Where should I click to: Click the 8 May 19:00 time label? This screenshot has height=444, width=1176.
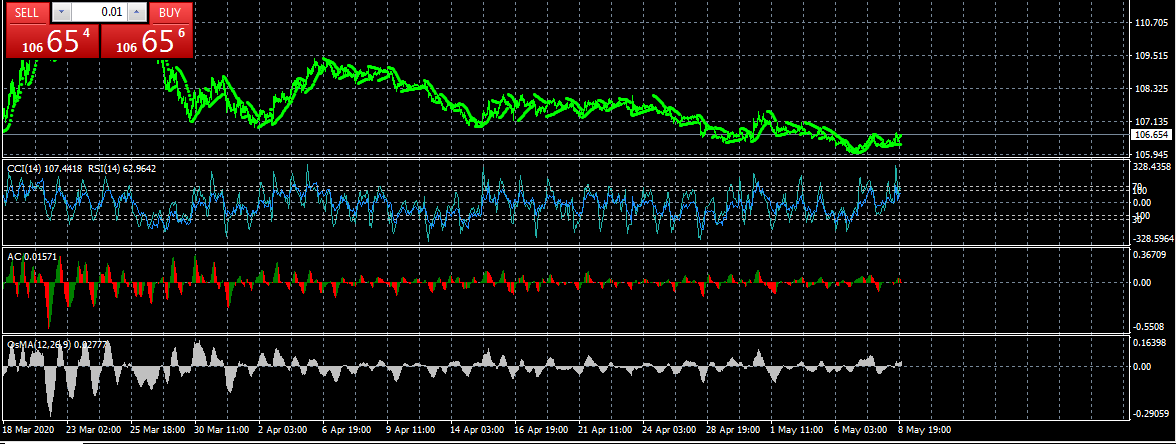pyautogui.click(x=925, y=430)
